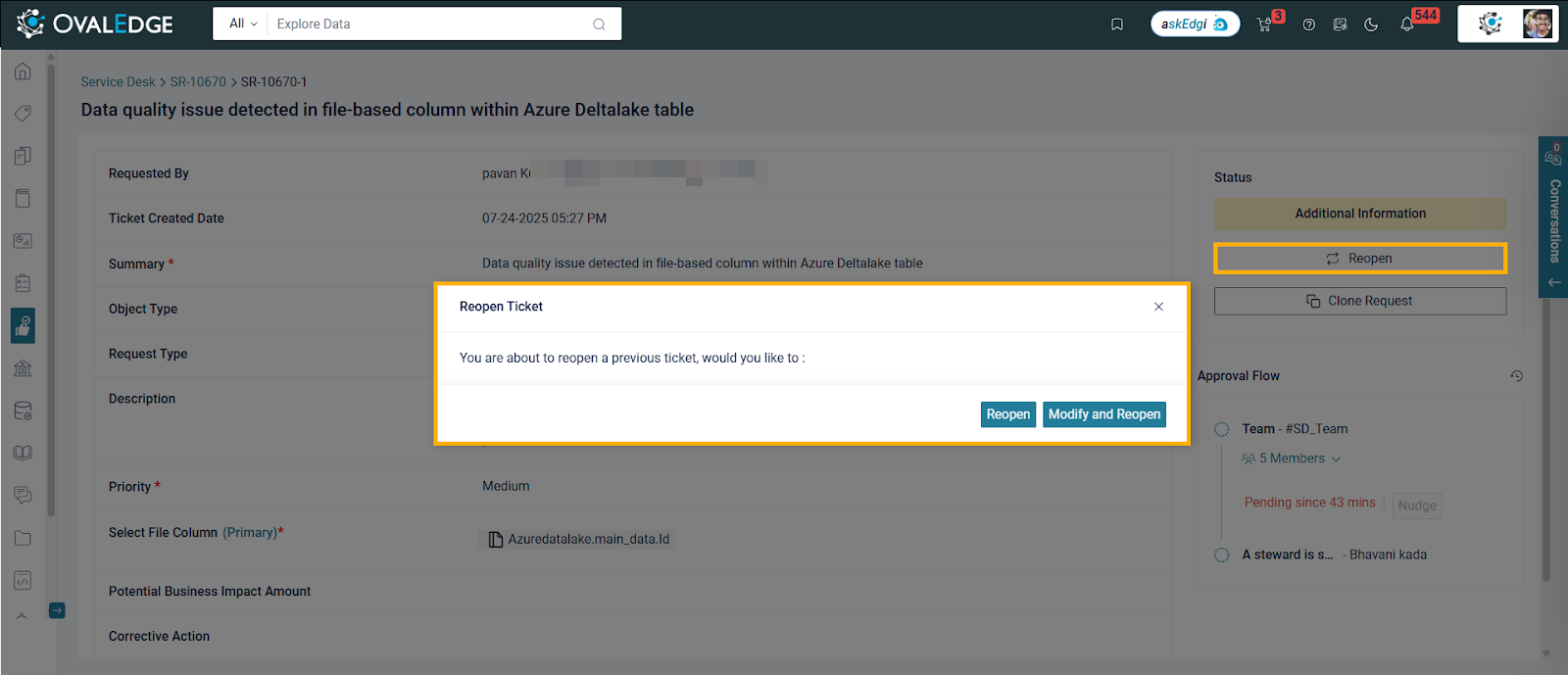
Task: Expand the sidebar with arrow button
Action: click(57, 610)
